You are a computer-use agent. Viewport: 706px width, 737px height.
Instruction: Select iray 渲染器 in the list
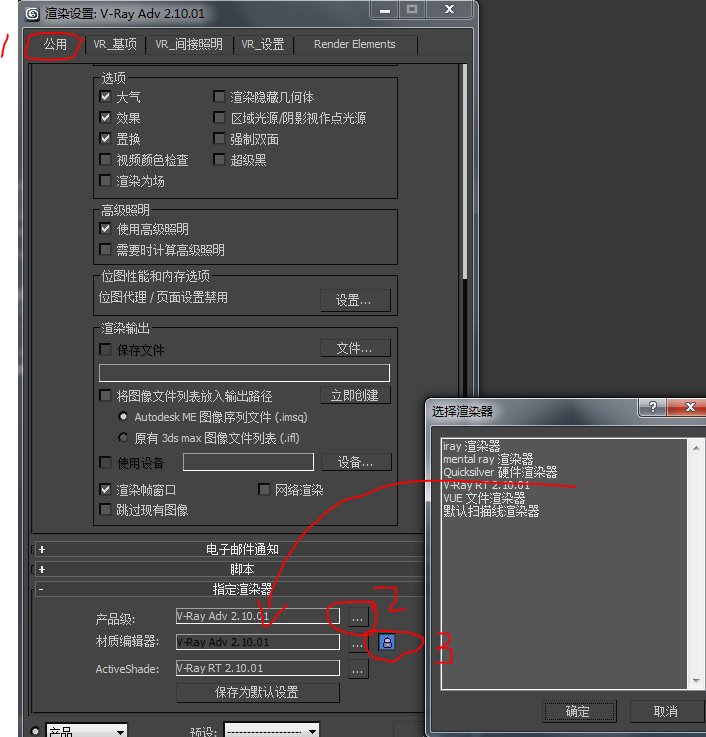pos(471,446)
